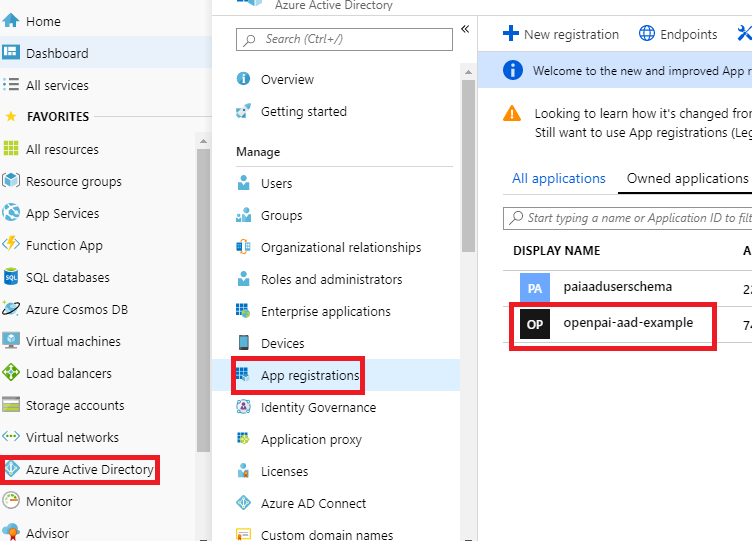The height and width of the screenshot is (541, 752).
Task: Click the Users person icon
Action: tap(243, 183)
